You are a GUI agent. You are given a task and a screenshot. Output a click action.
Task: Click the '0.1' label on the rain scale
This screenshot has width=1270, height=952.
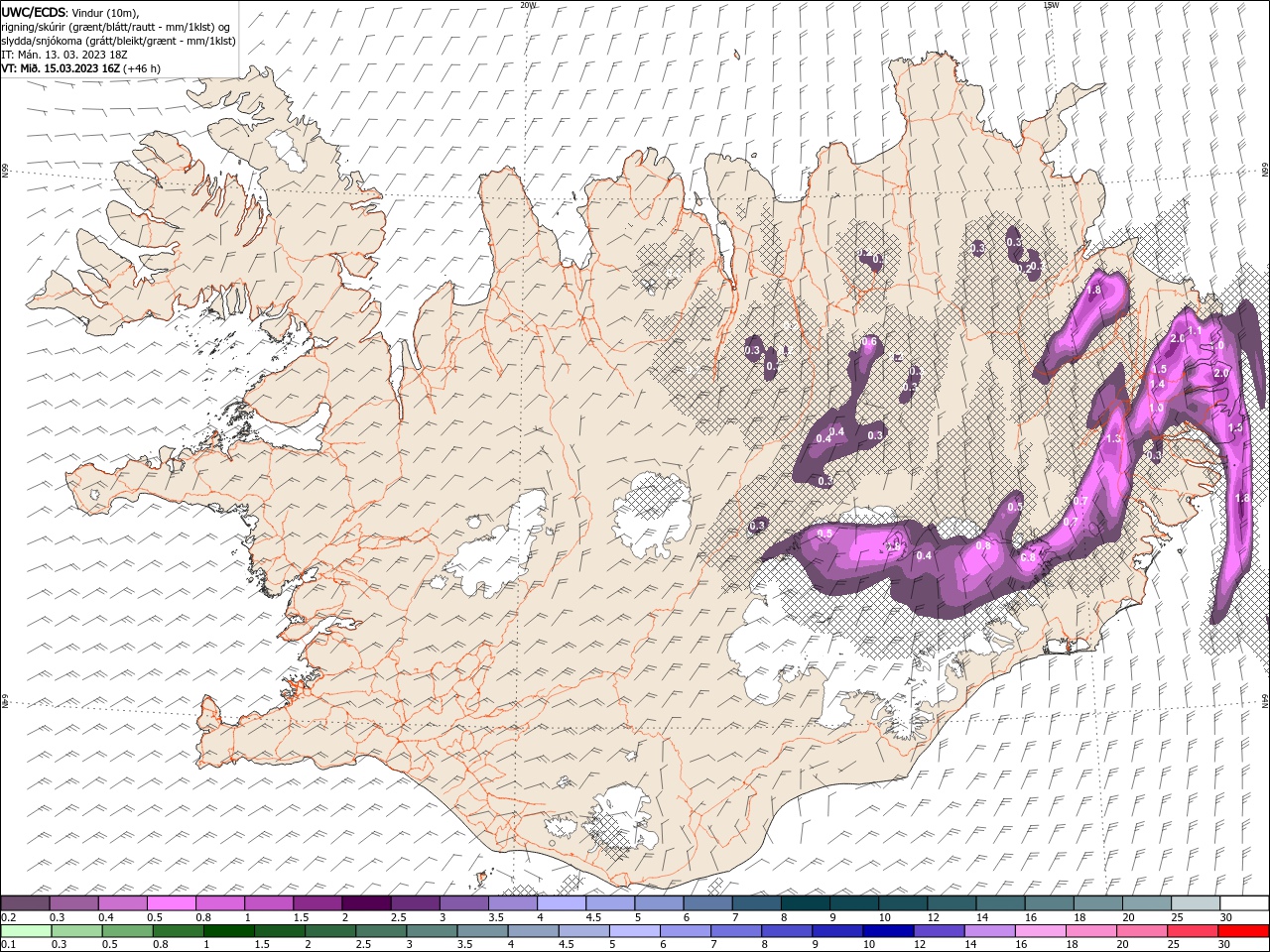coord(8,945)
